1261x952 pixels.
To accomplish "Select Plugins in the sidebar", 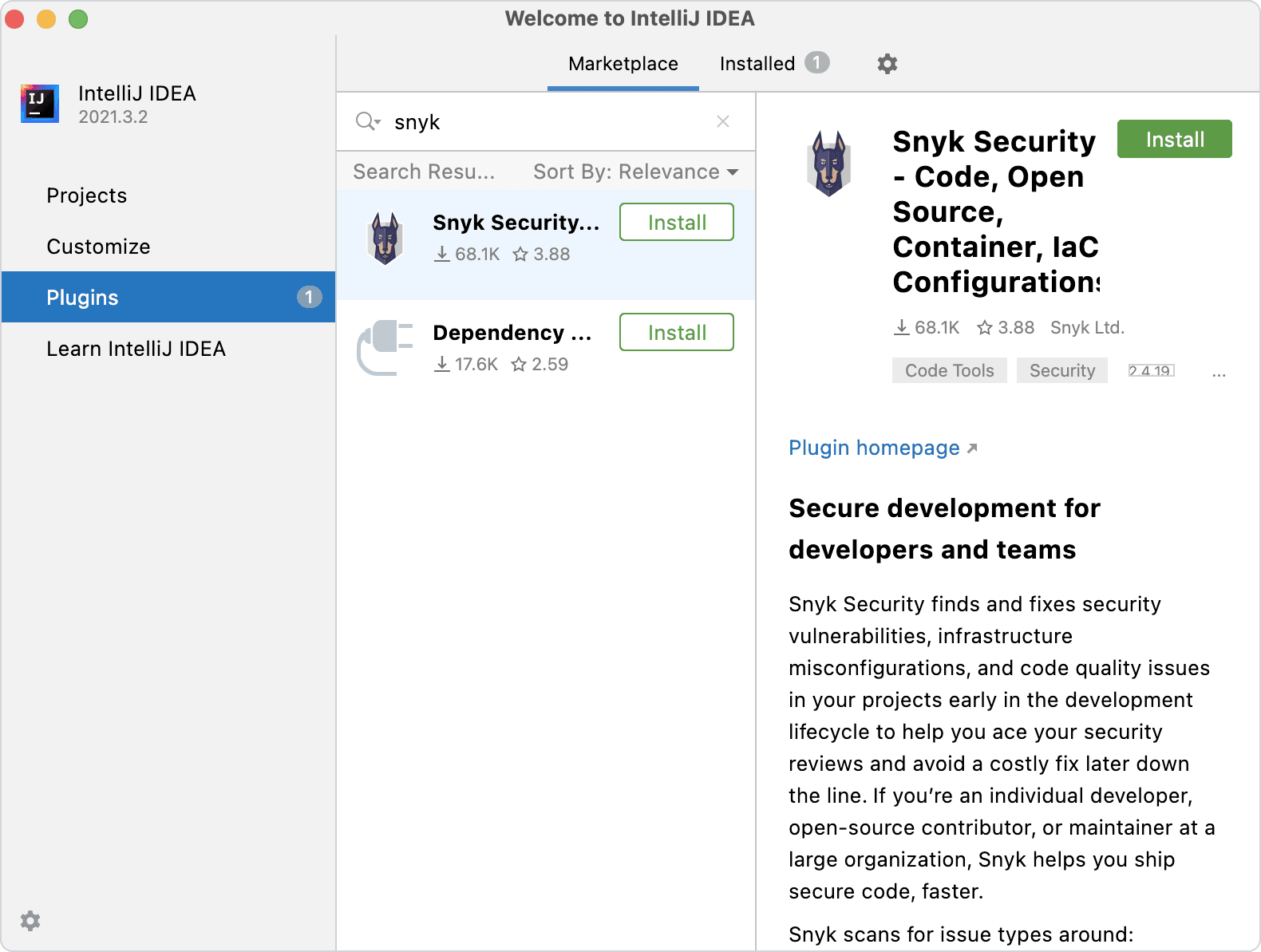I will coord(168,297).
